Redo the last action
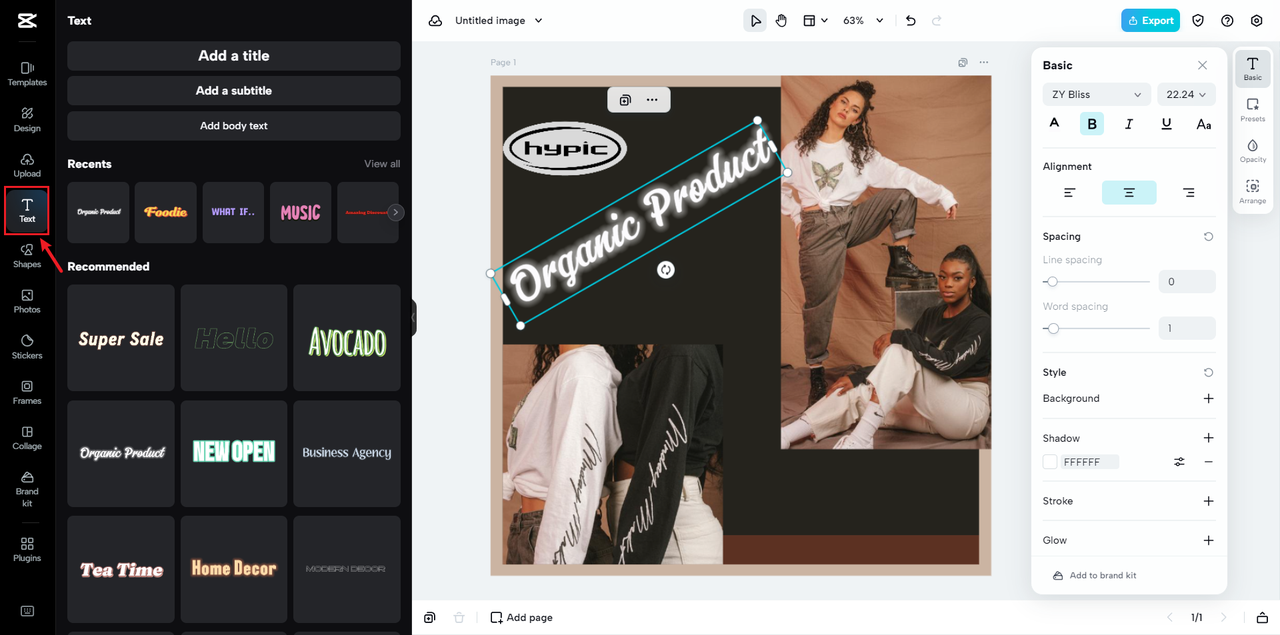This screenshot has width=1280, height=635. [937, 20]
